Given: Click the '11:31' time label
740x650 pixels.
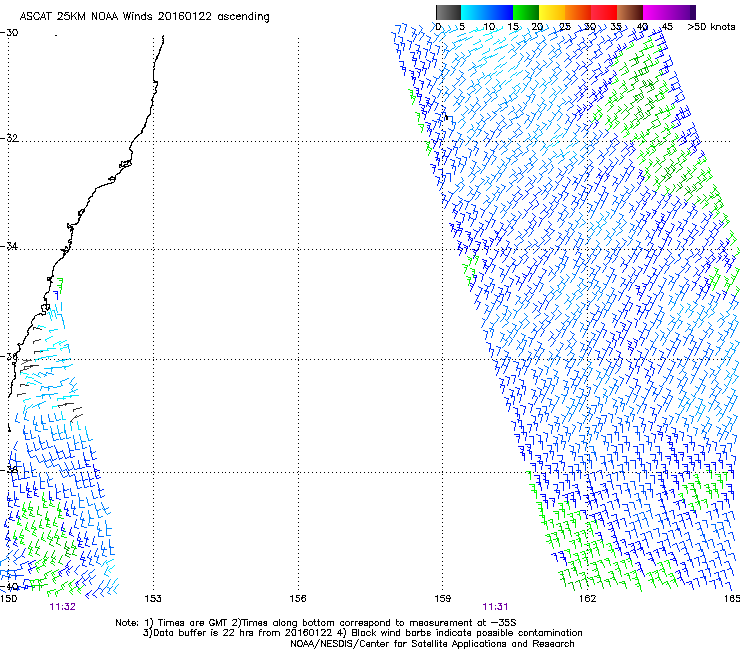Looking at the screenshot, I should tap(495, 607).
